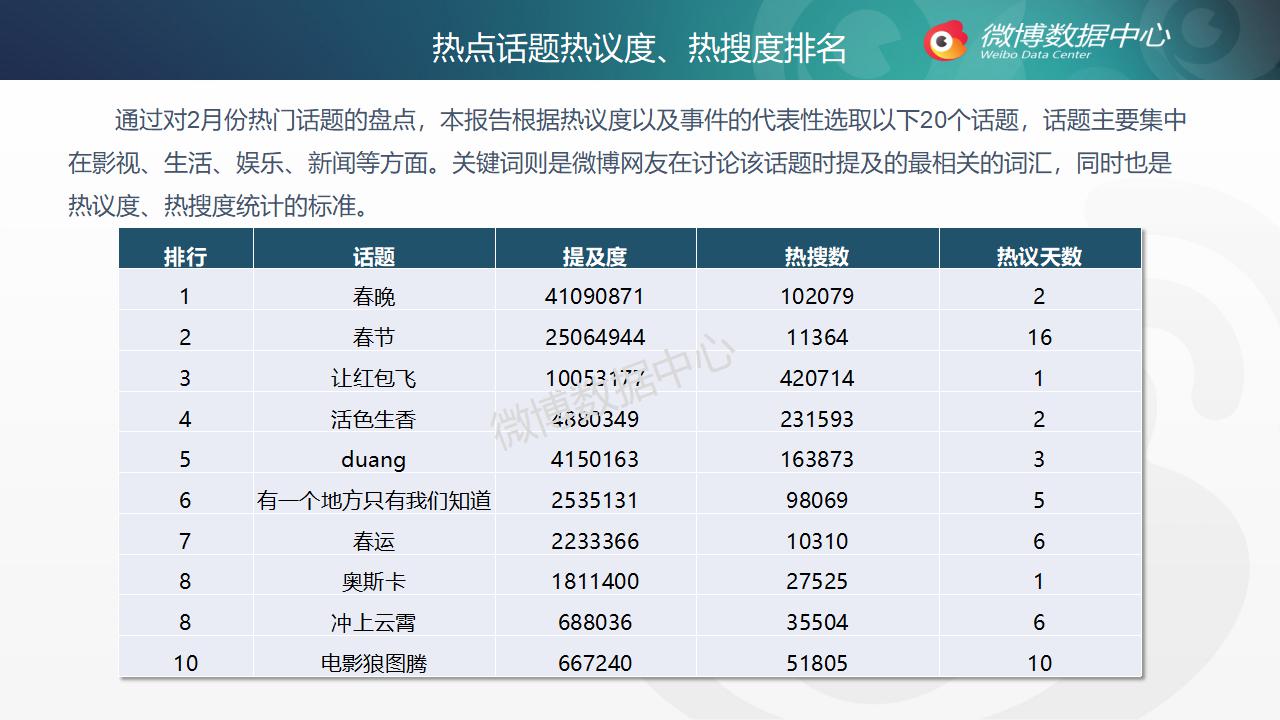Click hot search count 420714
The image size is (1280, 720).
tap(817, 379)
